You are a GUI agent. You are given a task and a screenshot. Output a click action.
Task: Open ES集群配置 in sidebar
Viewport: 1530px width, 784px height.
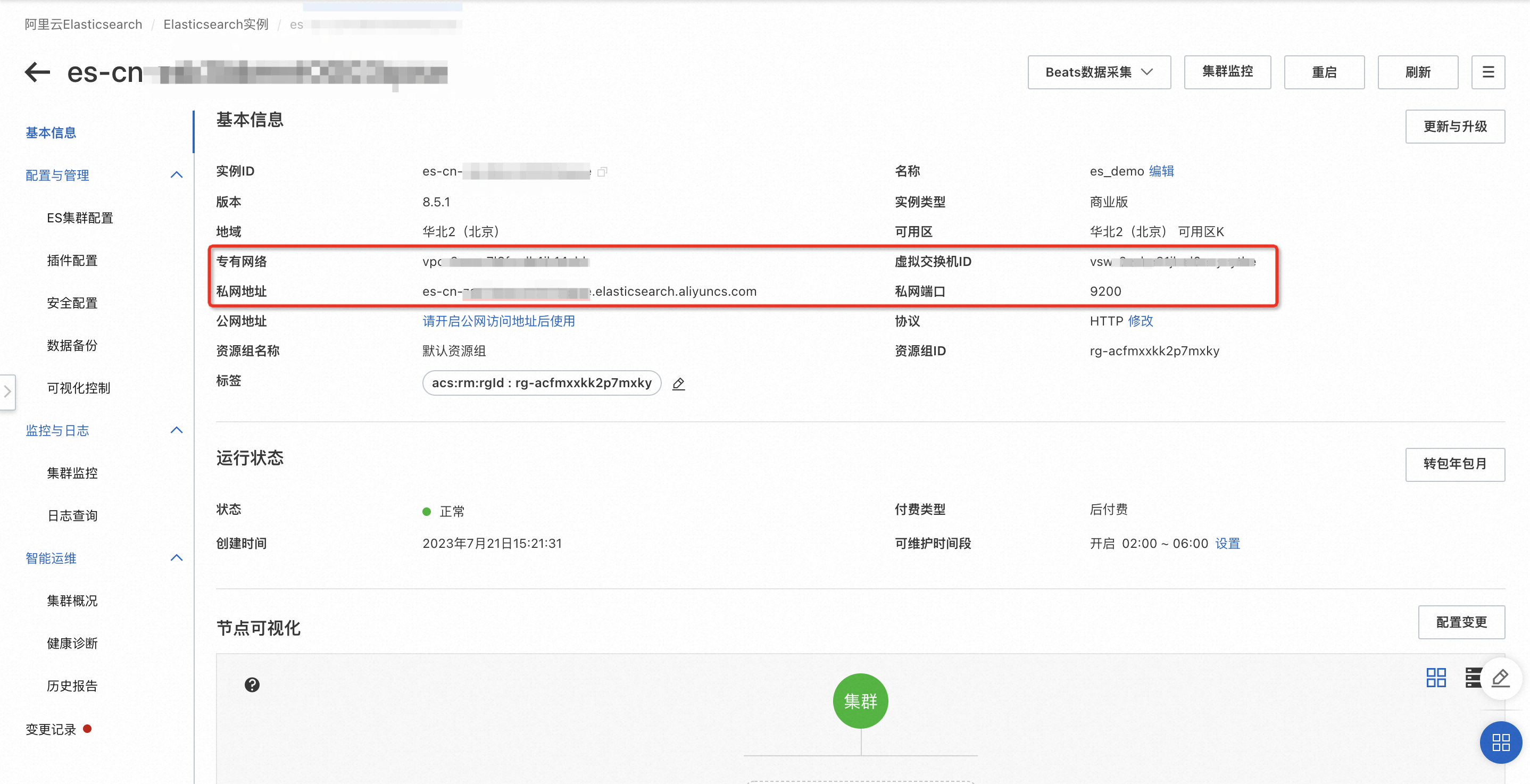(80, 218)
